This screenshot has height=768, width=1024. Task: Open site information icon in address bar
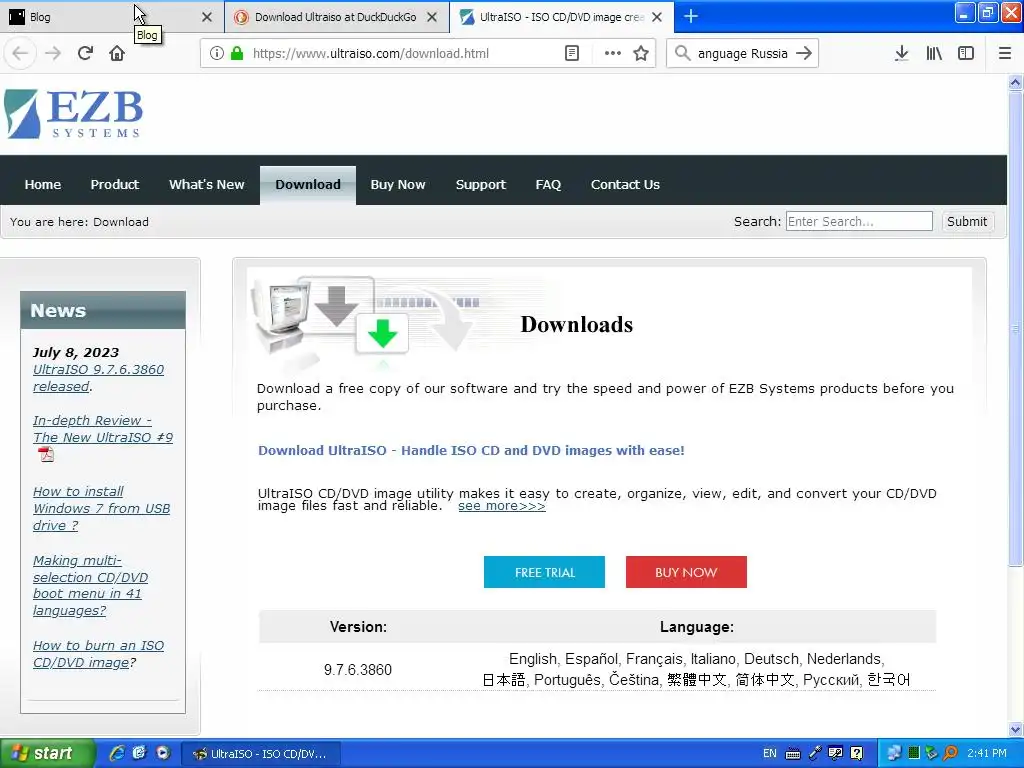(216, 53)
